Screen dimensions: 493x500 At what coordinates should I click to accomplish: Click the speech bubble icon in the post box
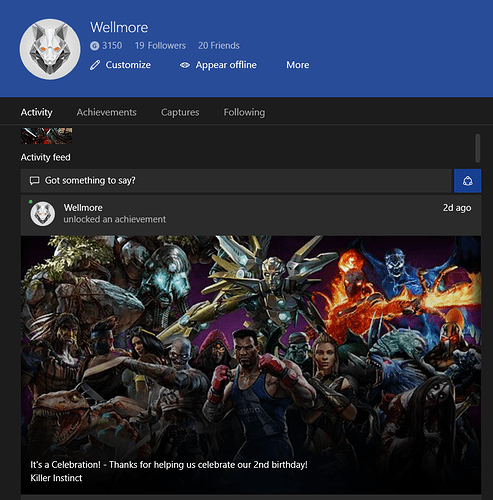(35, 181)
